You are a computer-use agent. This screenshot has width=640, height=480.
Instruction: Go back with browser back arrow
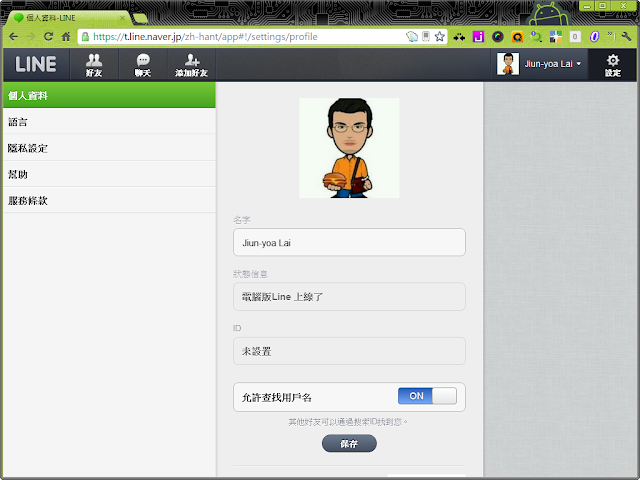point(13,37)
